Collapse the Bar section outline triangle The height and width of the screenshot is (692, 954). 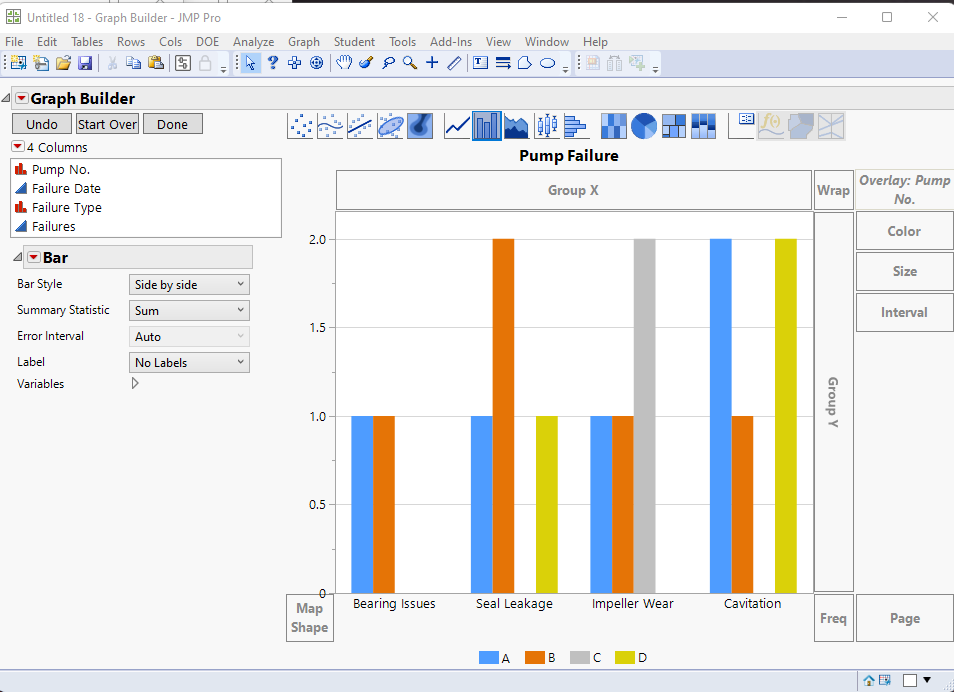(17, 257)
